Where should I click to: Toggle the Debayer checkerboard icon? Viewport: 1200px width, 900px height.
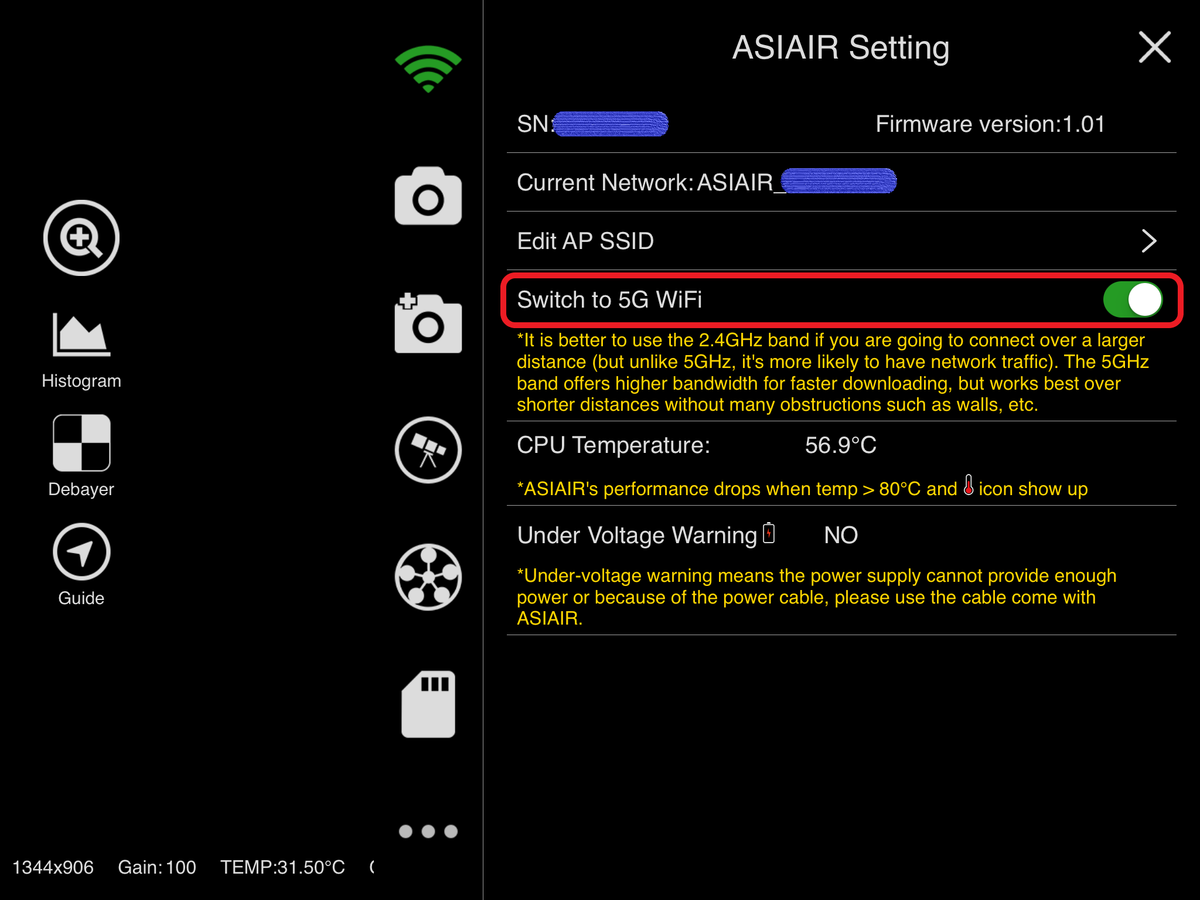(81, 456)
